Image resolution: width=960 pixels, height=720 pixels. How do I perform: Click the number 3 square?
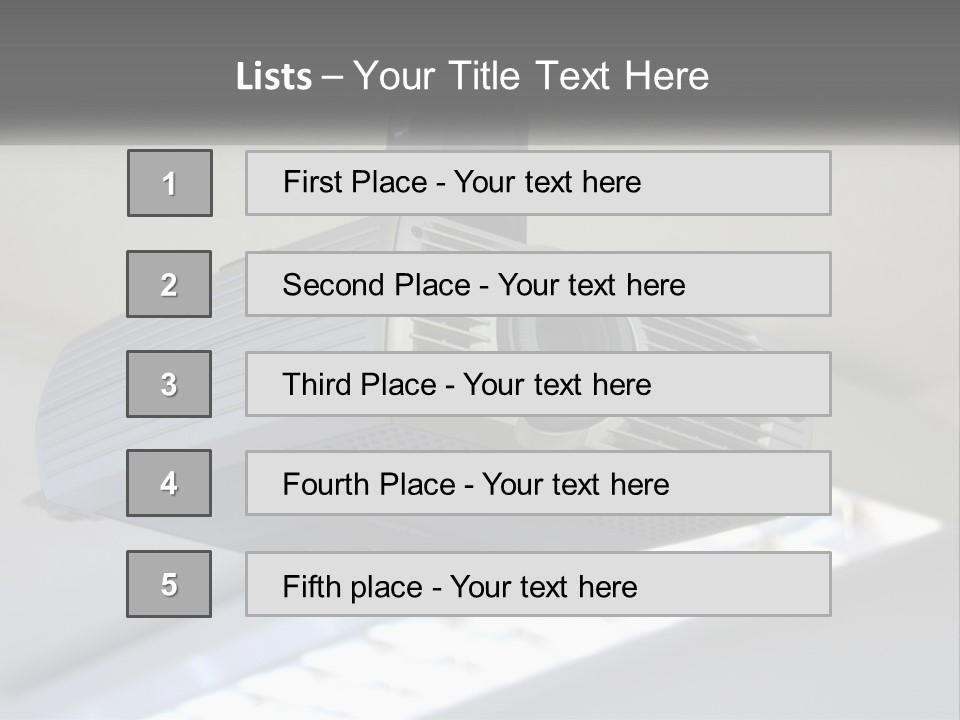(169, 384)
